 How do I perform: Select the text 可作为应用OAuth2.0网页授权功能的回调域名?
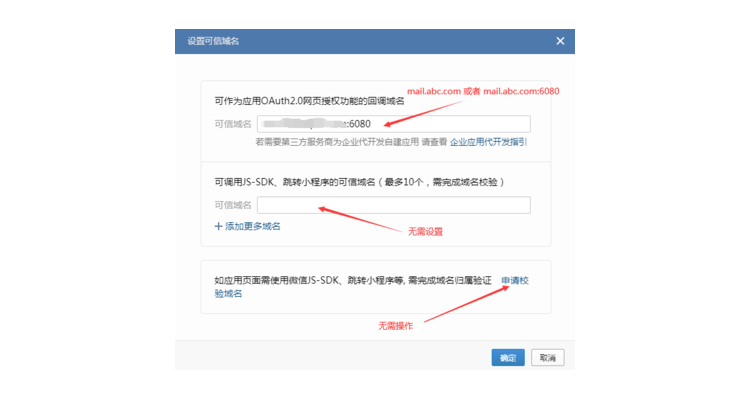click(309, 101)
